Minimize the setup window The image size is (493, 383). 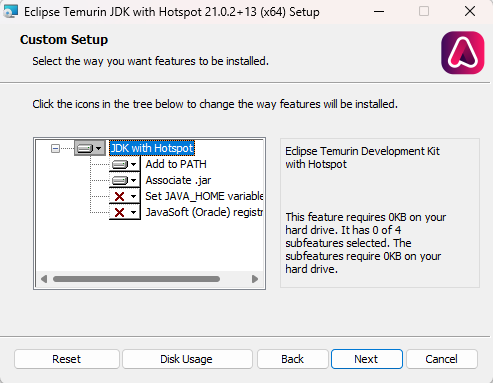point(379,12)
